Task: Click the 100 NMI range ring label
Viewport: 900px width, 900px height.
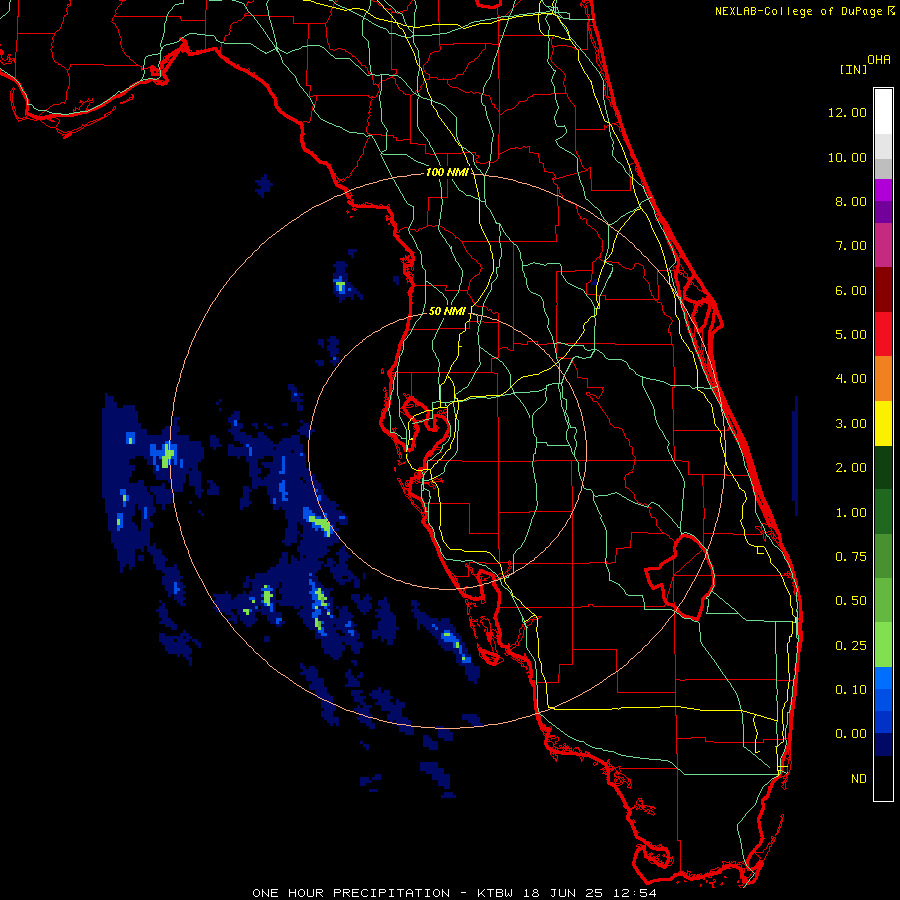Action: click(x=446, y=172)
